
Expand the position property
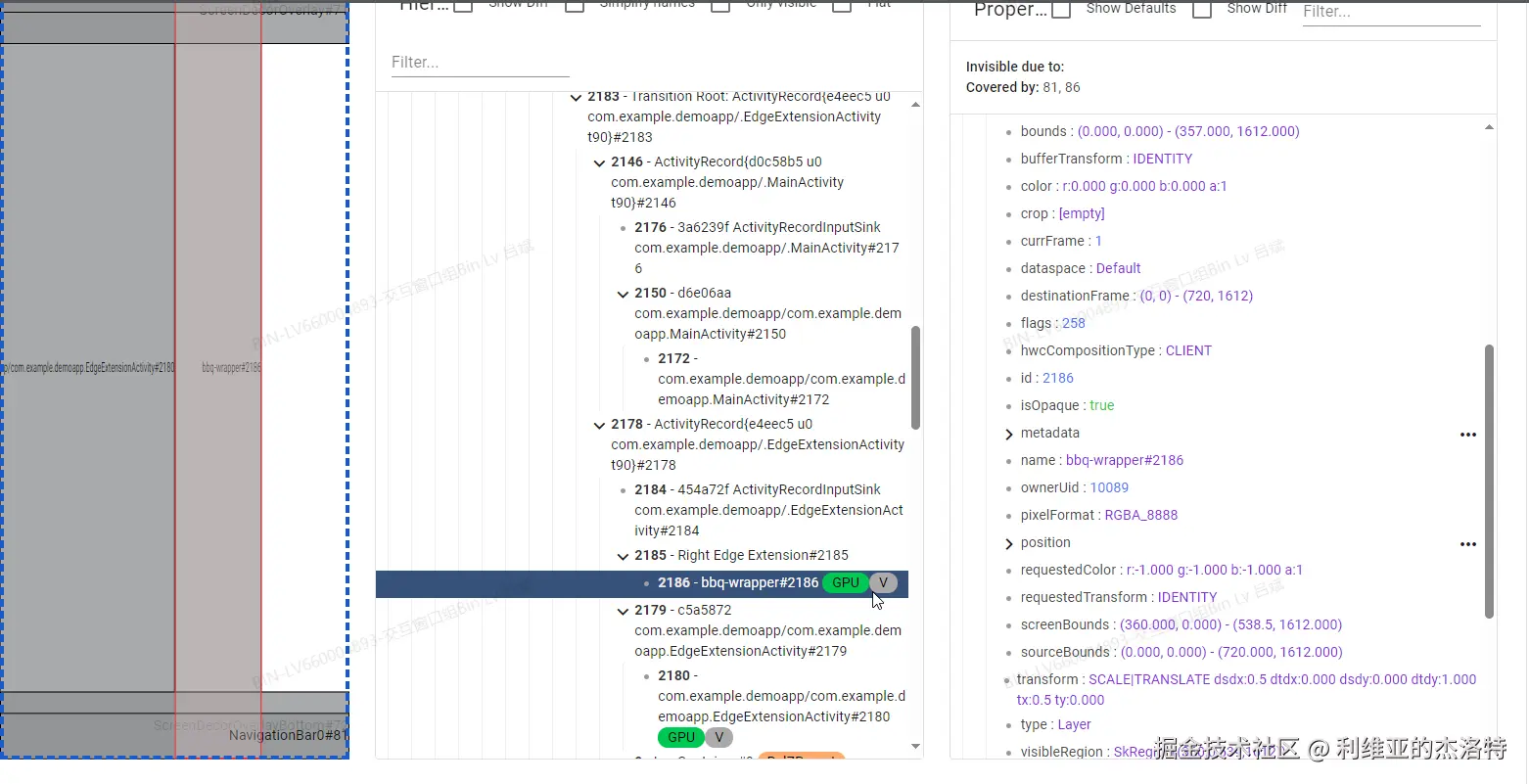click(1008, 543)
